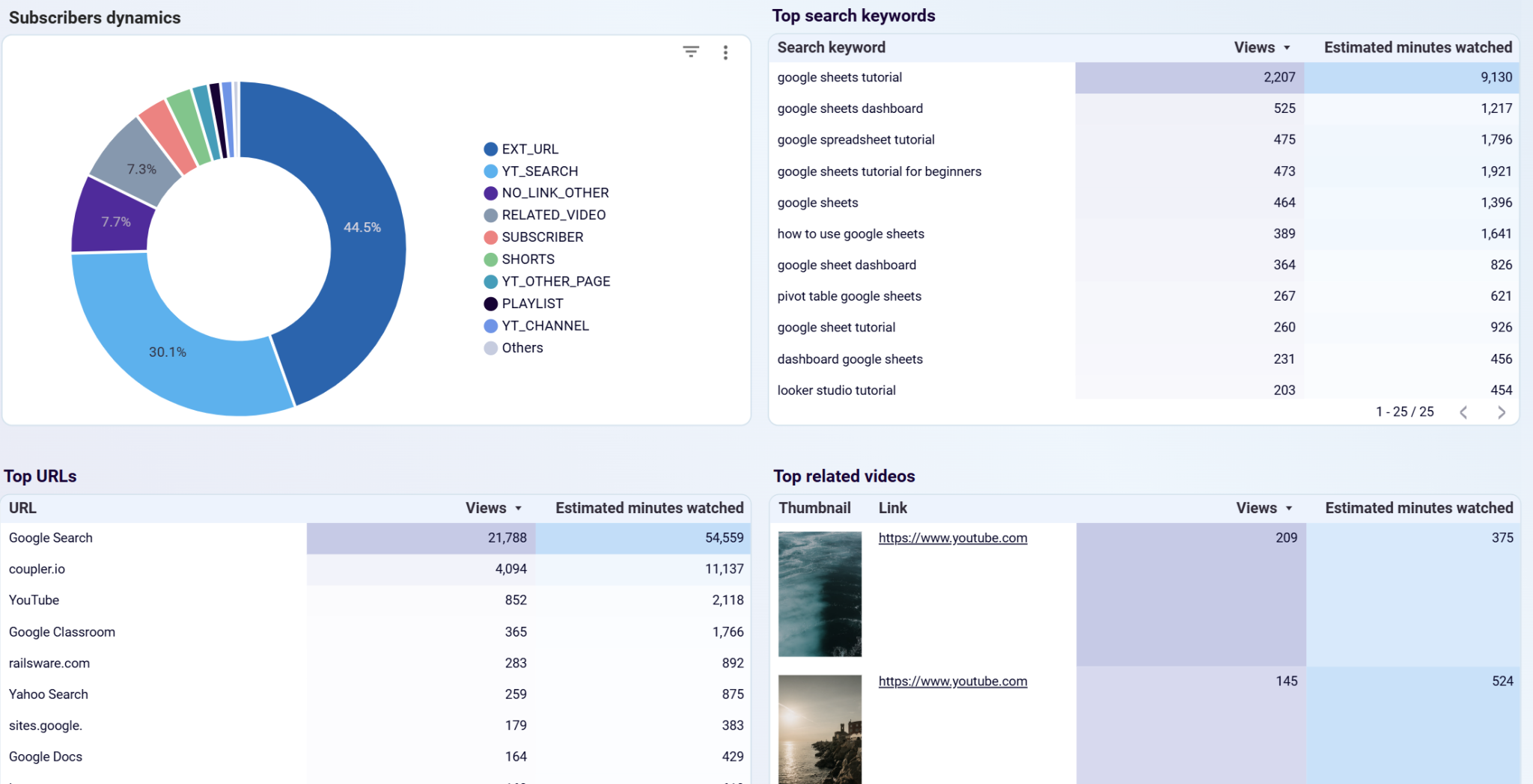
Task: Toggle the RELATED_VIDEO legend entry
Action: (553, 215)
